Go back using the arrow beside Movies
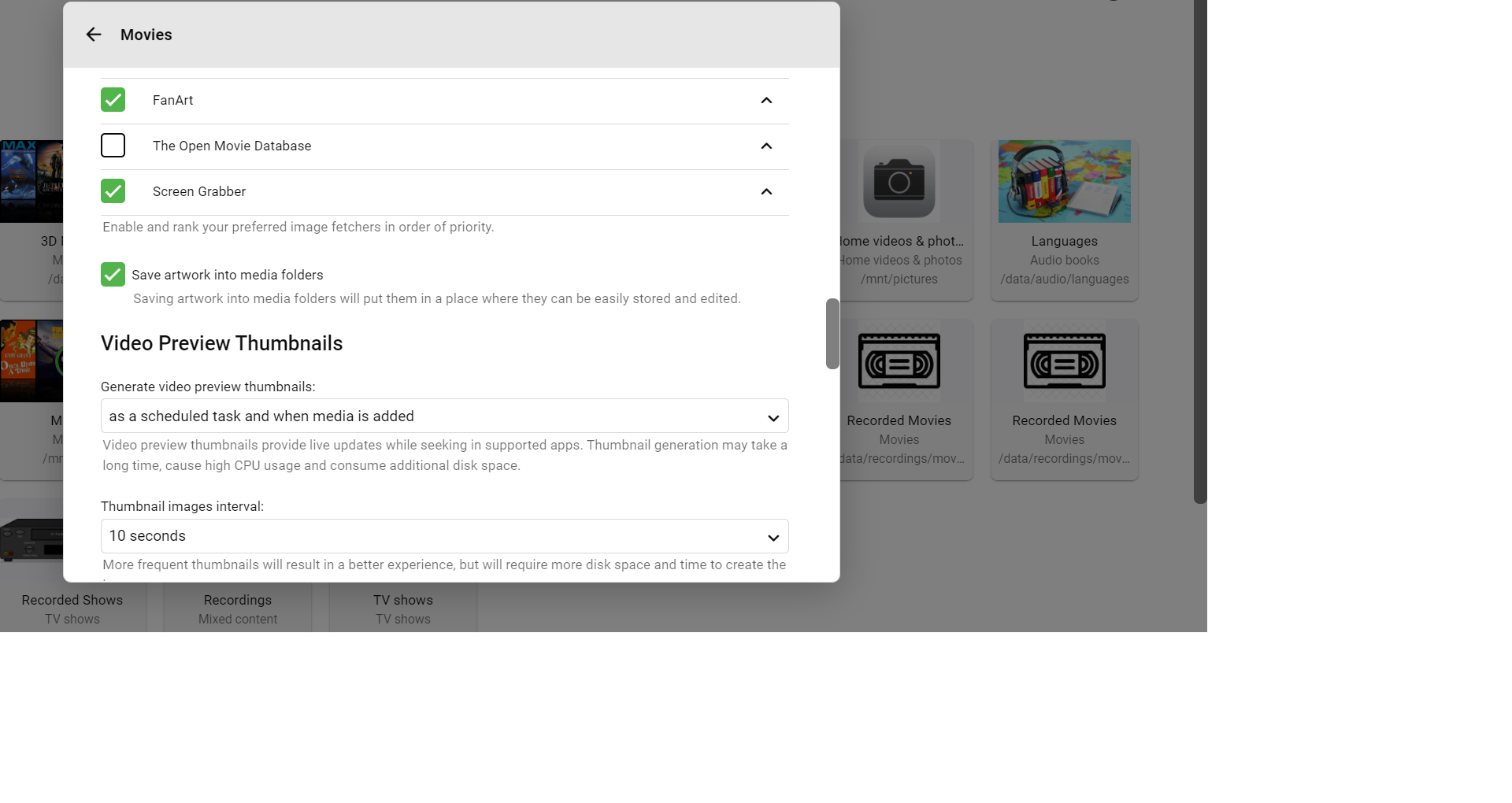The image size is (1512, 803). (x=94, y=35)
